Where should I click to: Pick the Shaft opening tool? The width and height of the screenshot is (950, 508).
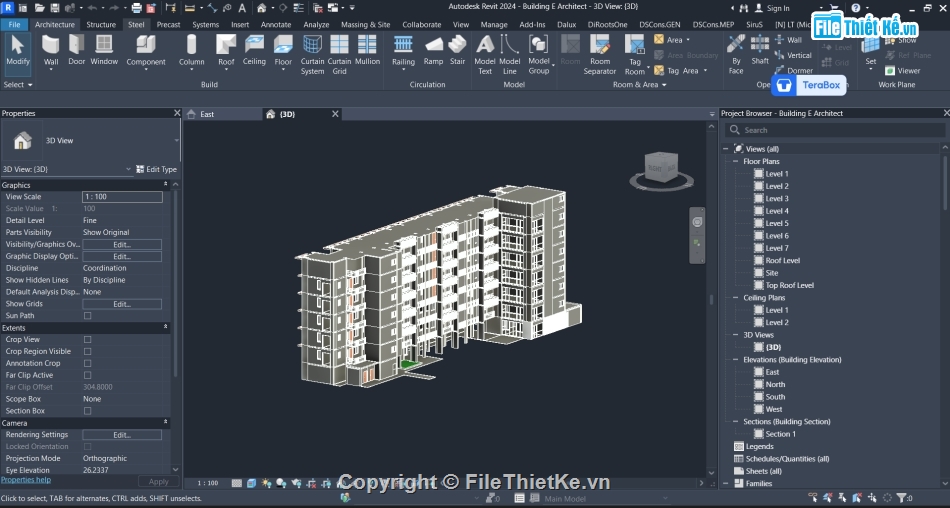click(760, 51)
